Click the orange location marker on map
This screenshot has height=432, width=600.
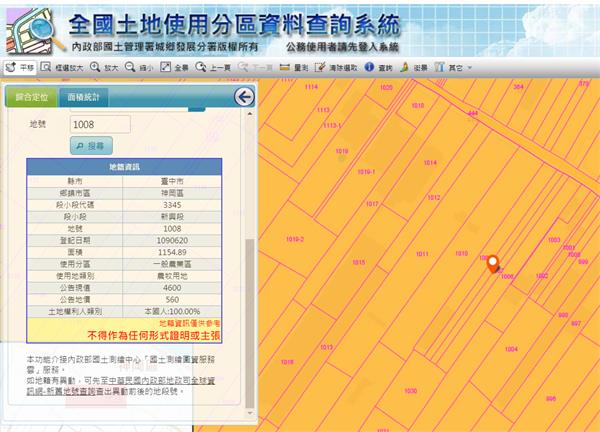coord(492,263)
